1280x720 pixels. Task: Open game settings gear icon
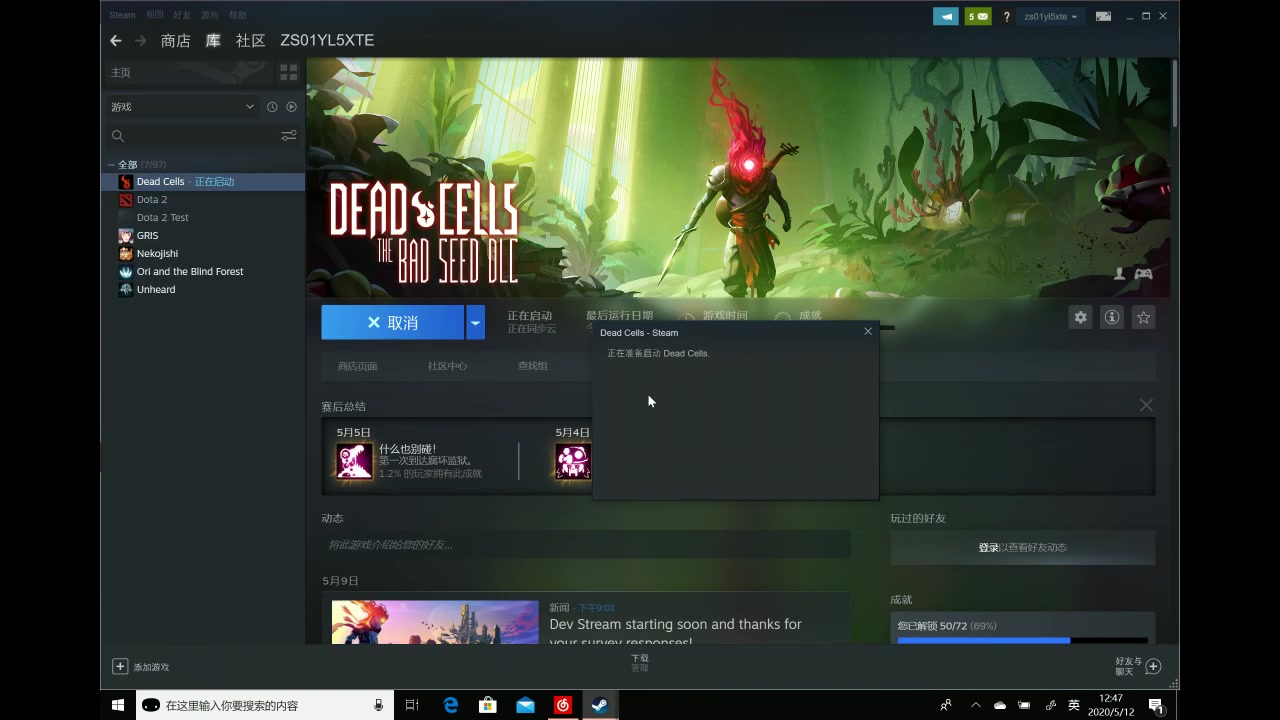point(1080,317)
